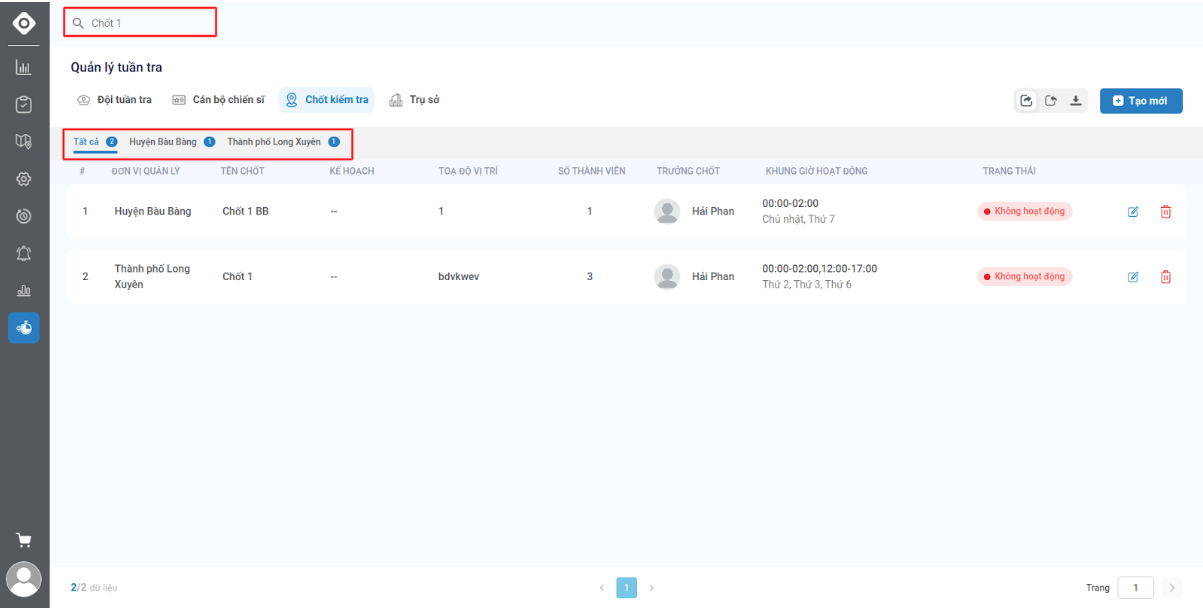Click the Thành phố Long Xuyên unit cell
1203x608 pixels.
[x=152, y=277]
